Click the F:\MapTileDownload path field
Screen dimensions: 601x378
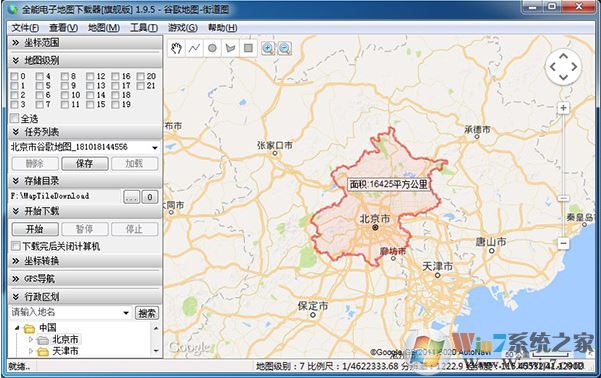pyautogui.click(x=64, y=196)
